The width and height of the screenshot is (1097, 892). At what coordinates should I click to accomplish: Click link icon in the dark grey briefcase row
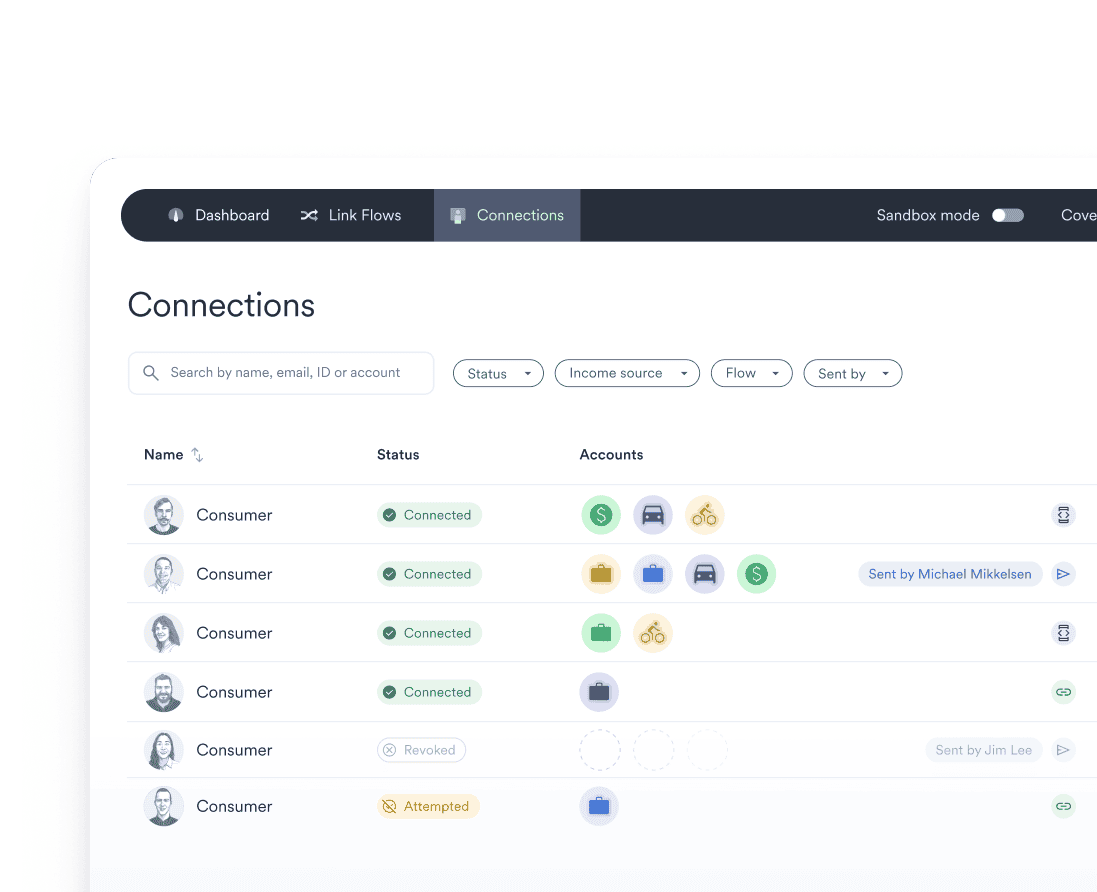(1063, 692)
